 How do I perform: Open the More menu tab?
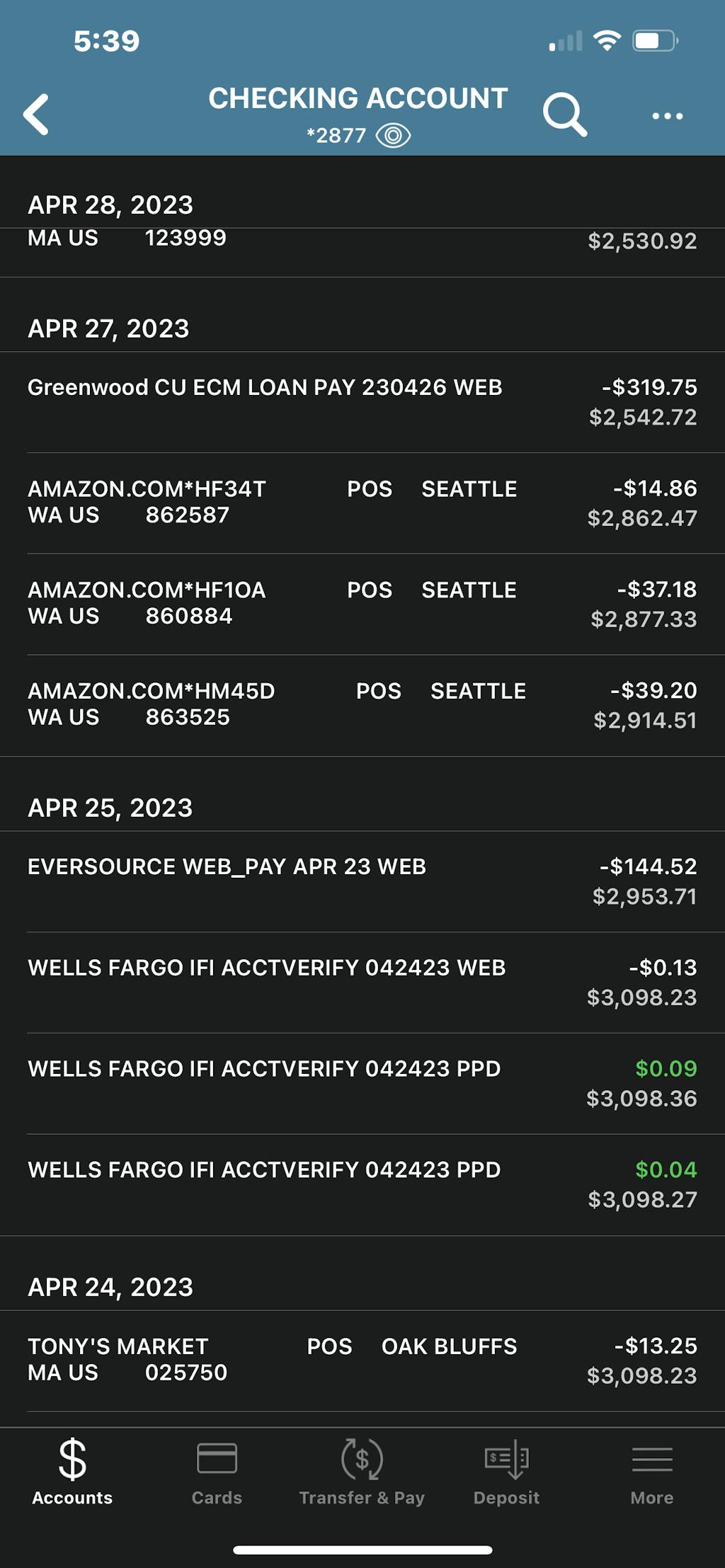pyautogui.click(x=651, y=1472)
